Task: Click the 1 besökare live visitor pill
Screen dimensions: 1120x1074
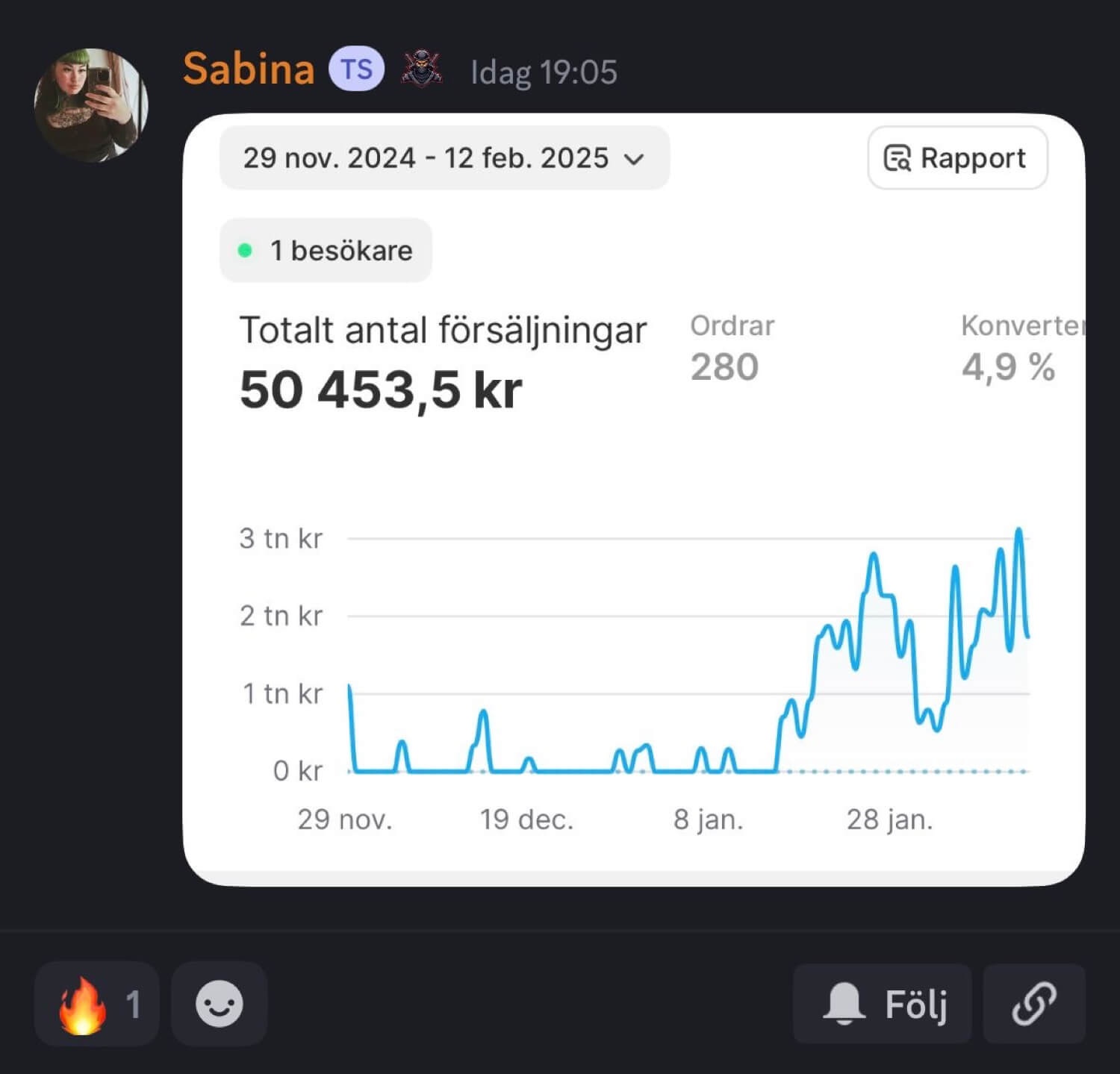Action: coord(326,251)
